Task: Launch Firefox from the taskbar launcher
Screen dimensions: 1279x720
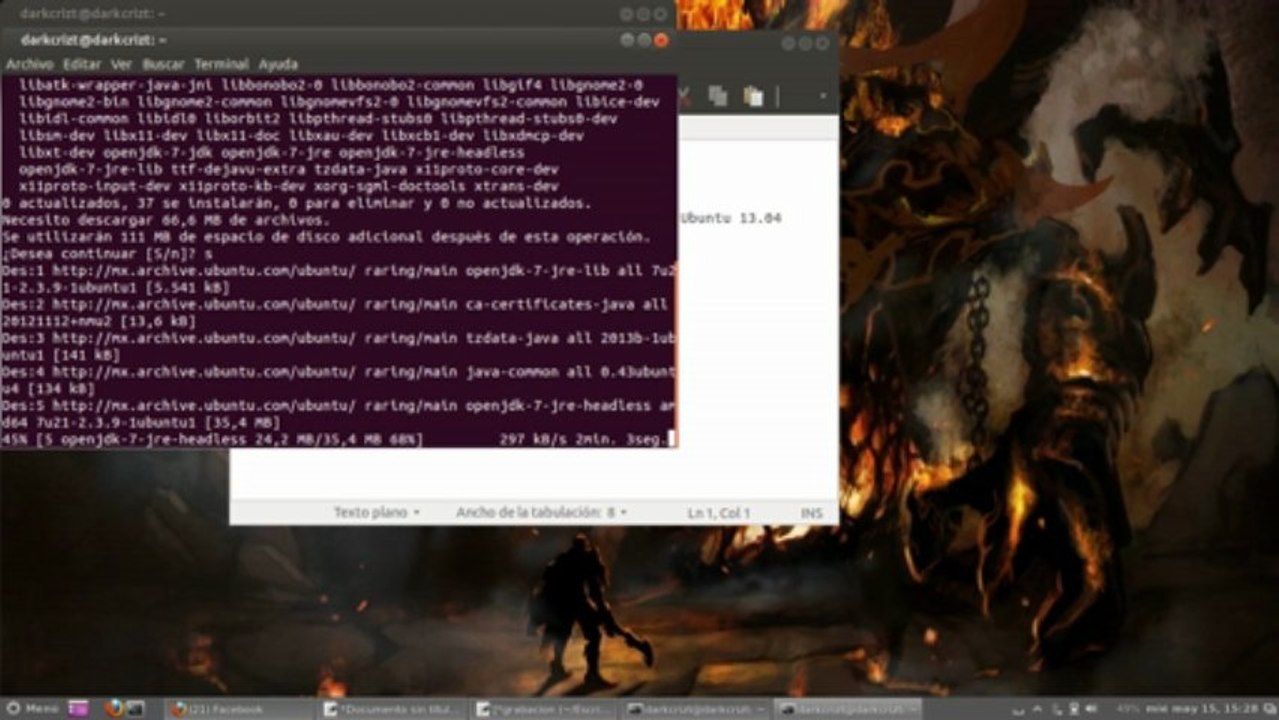Action: click(x=112, y=708)
